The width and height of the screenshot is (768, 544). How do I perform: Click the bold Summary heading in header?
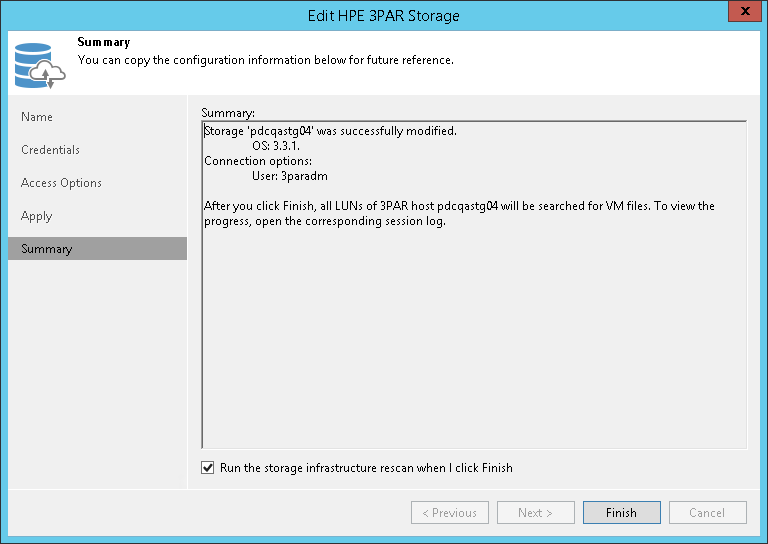click(x=104, y=42)
